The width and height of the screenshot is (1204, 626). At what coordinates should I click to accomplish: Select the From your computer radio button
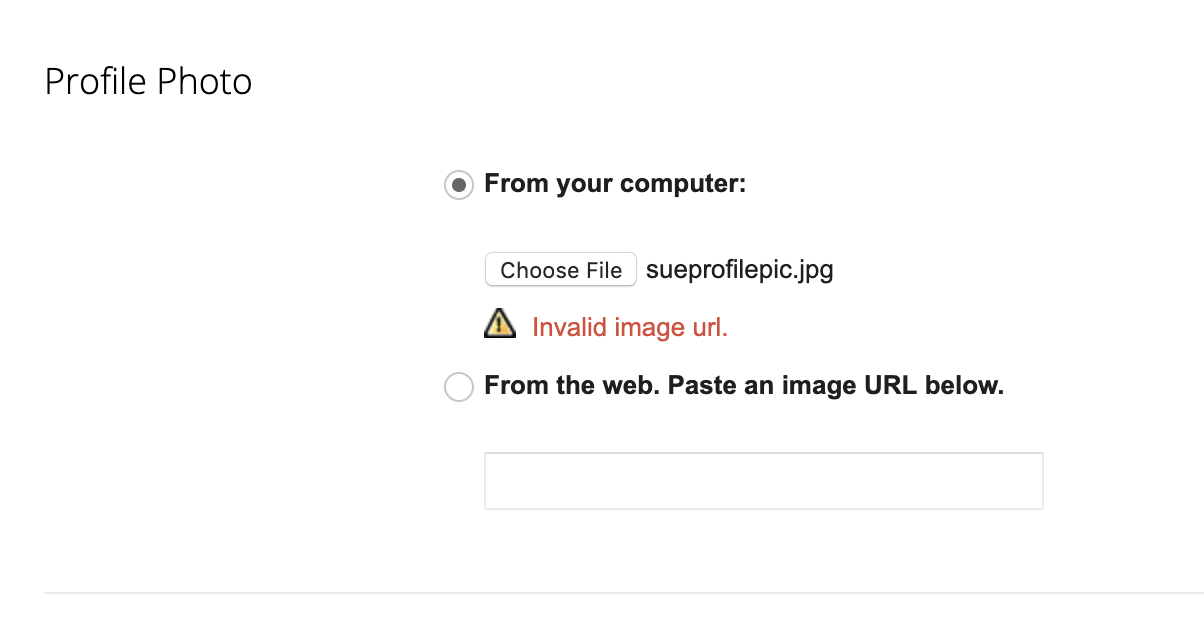[458, 185]
